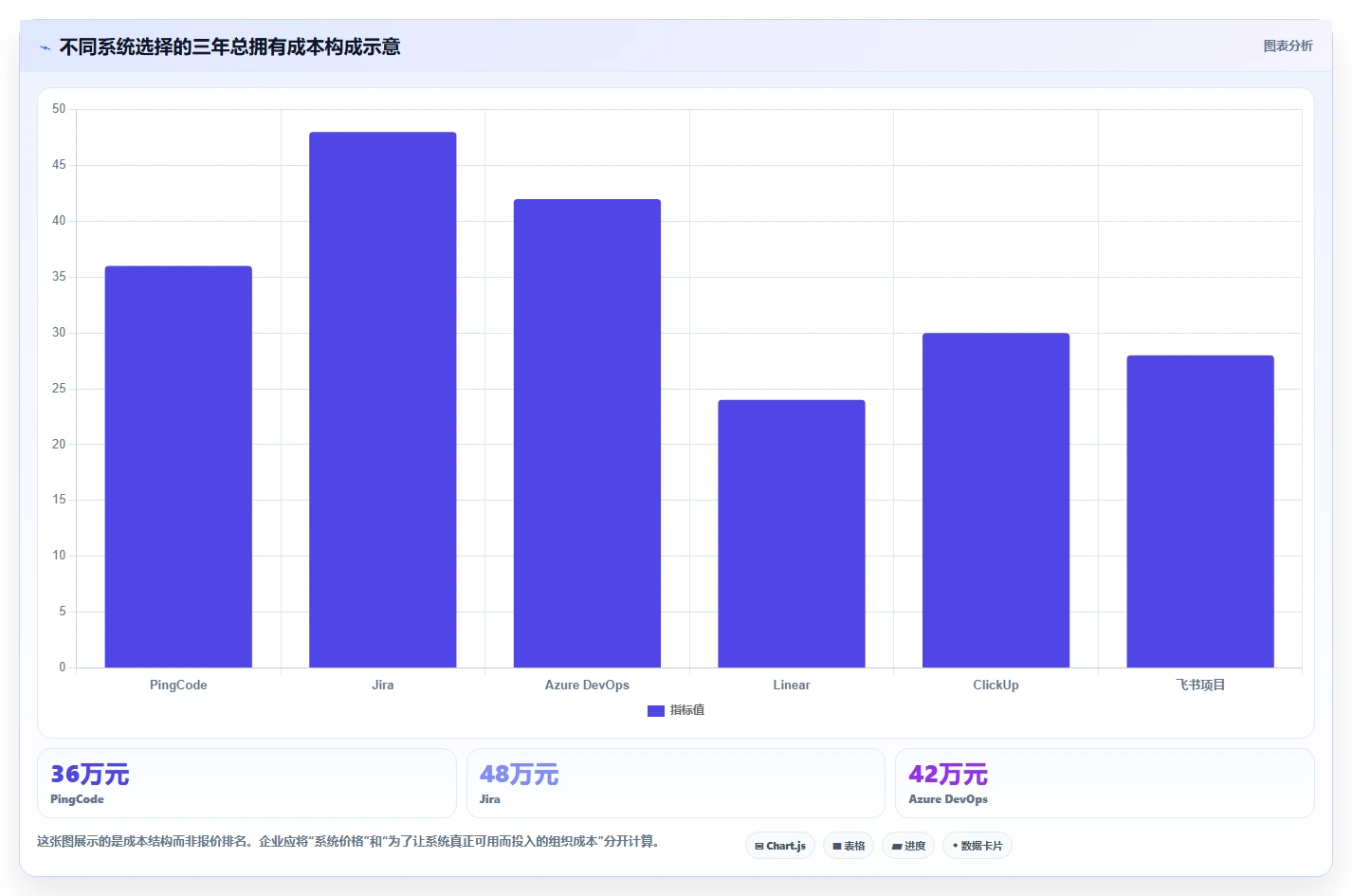Image resolution: width=1352 pixels, height=896 pixels.
Task: Open the 48万元 Jira data card
Action: 675,783
